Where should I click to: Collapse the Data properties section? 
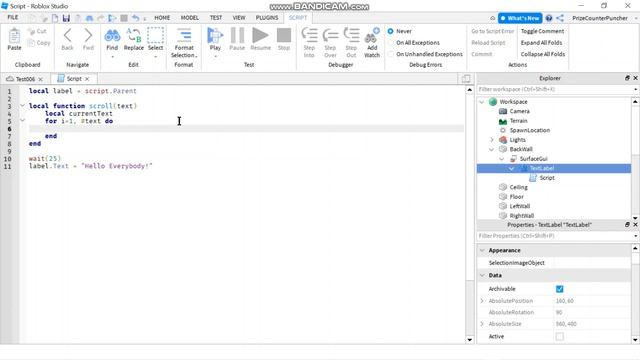click(x=482, y=276)
